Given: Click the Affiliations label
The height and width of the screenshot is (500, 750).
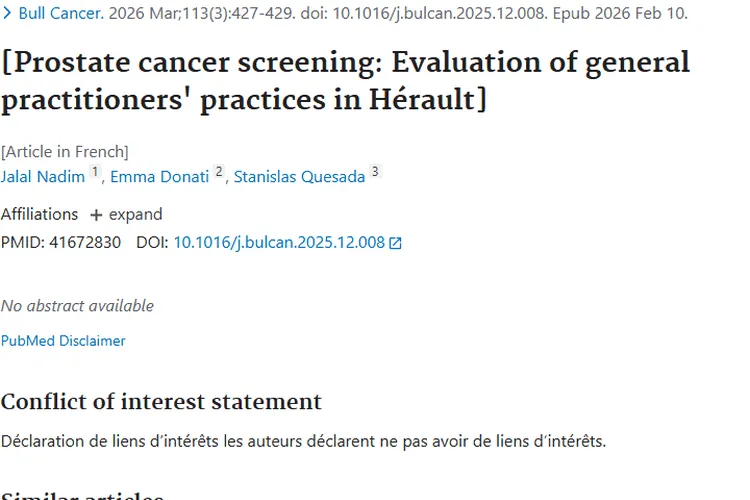Looking at the screenshot, I should coord(39,215).
